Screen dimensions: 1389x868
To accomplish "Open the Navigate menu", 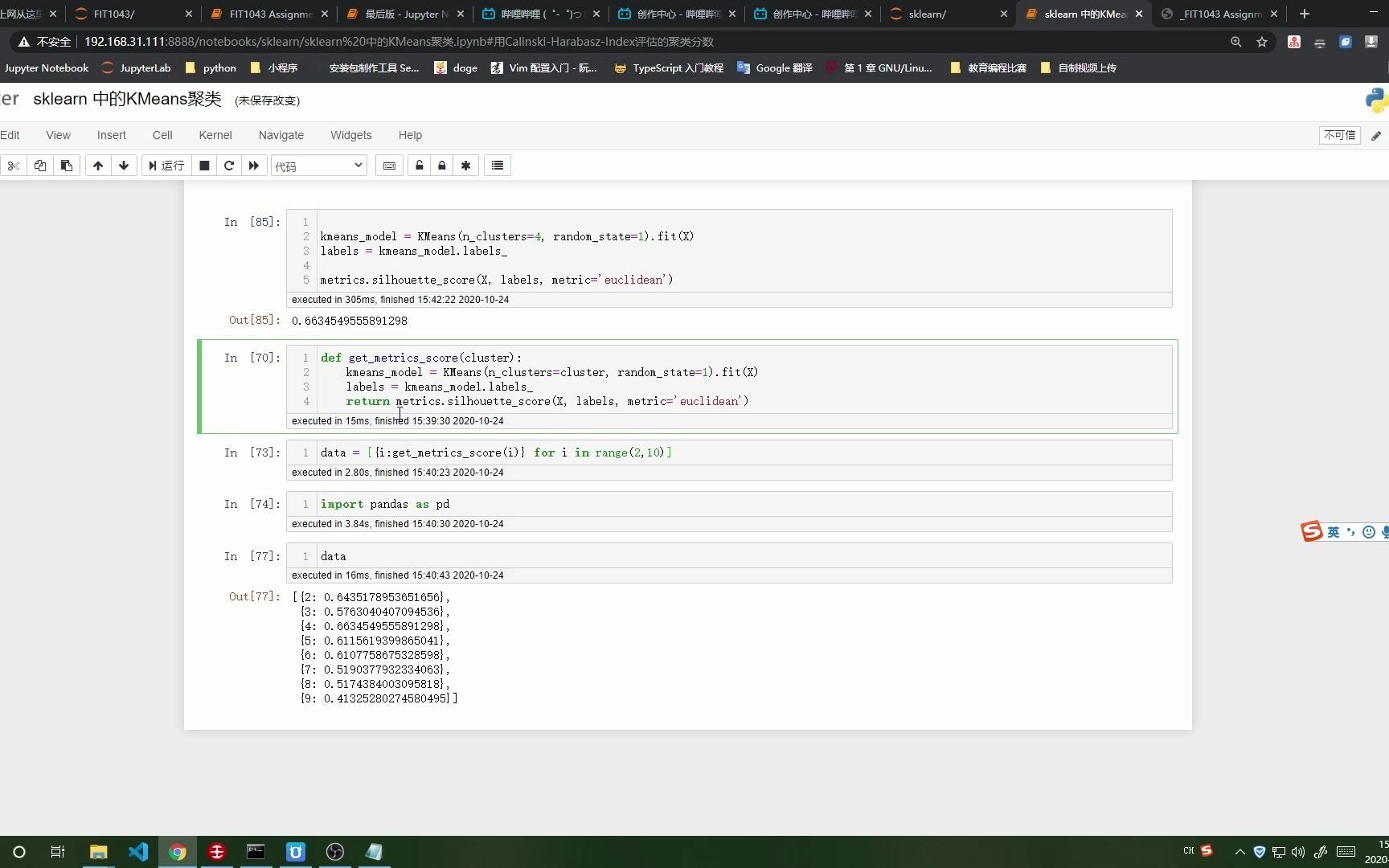I will click(x=281, y=135).
